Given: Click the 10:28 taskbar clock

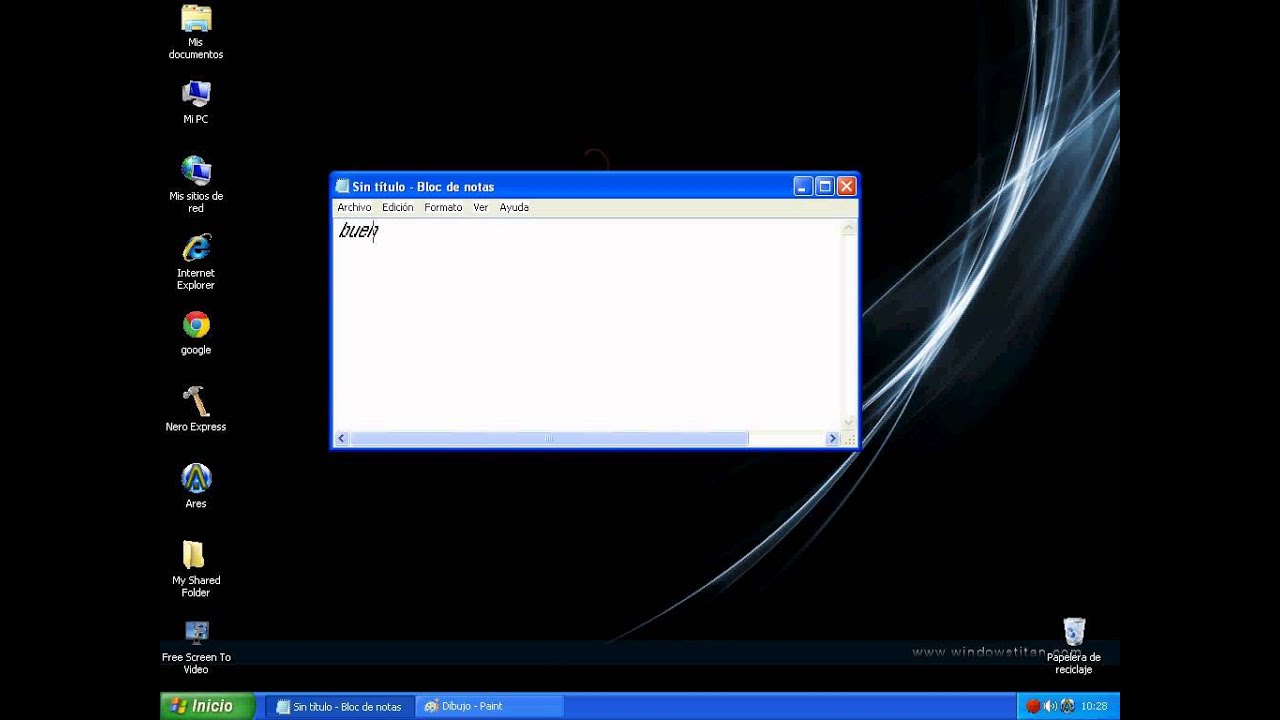Looking at the screenshot, I should click(x=1094, y=706).
